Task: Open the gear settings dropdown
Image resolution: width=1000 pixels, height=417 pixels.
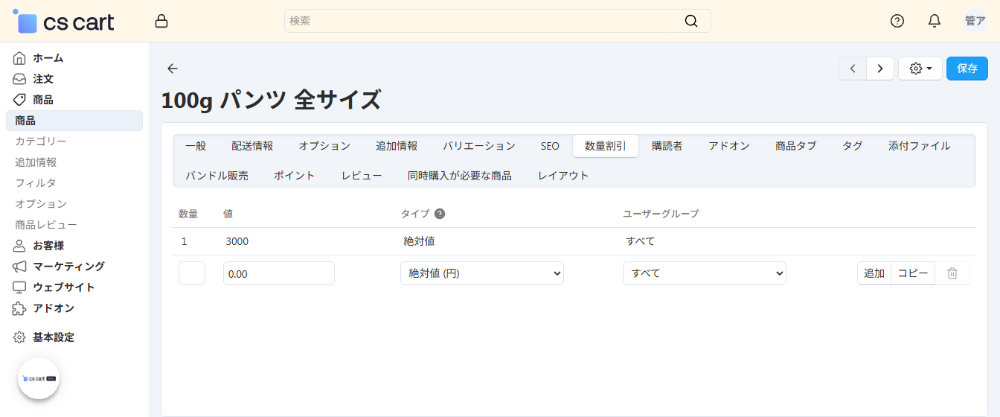Action: tap(920, 68)
